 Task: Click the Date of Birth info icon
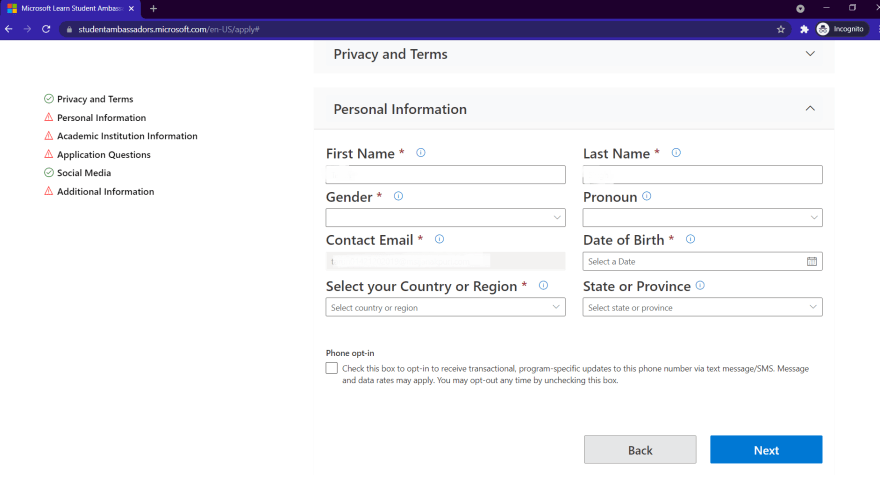[x=690, y=239]
